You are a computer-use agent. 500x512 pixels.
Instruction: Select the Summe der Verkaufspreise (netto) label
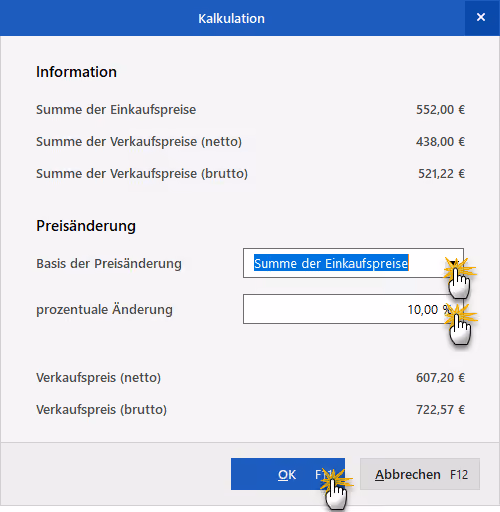[x=139, y=142]
